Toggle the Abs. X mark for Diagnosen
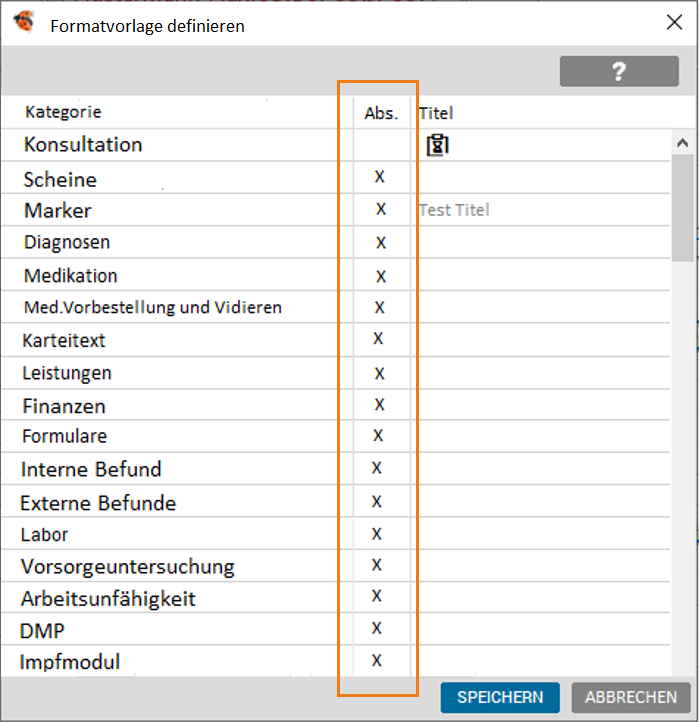 click(x=381, y=242)
